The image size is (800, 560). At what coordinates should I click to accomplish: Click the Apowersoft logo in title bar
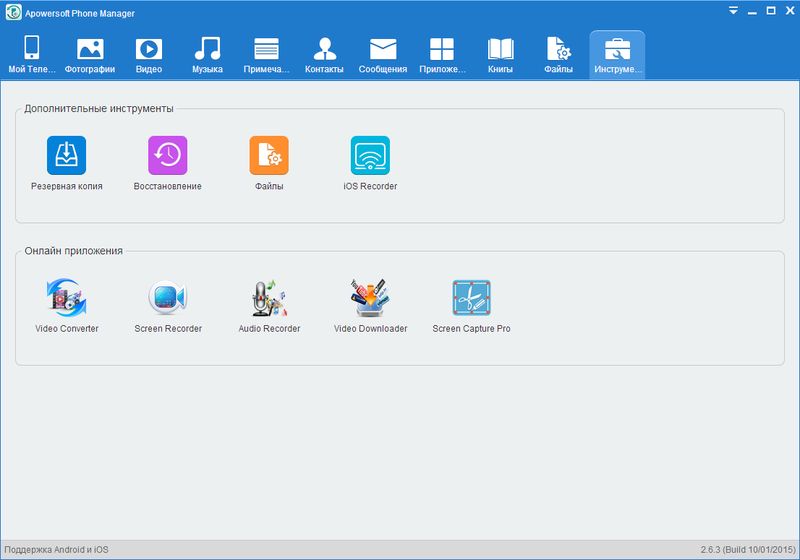[x=13, y=12]
